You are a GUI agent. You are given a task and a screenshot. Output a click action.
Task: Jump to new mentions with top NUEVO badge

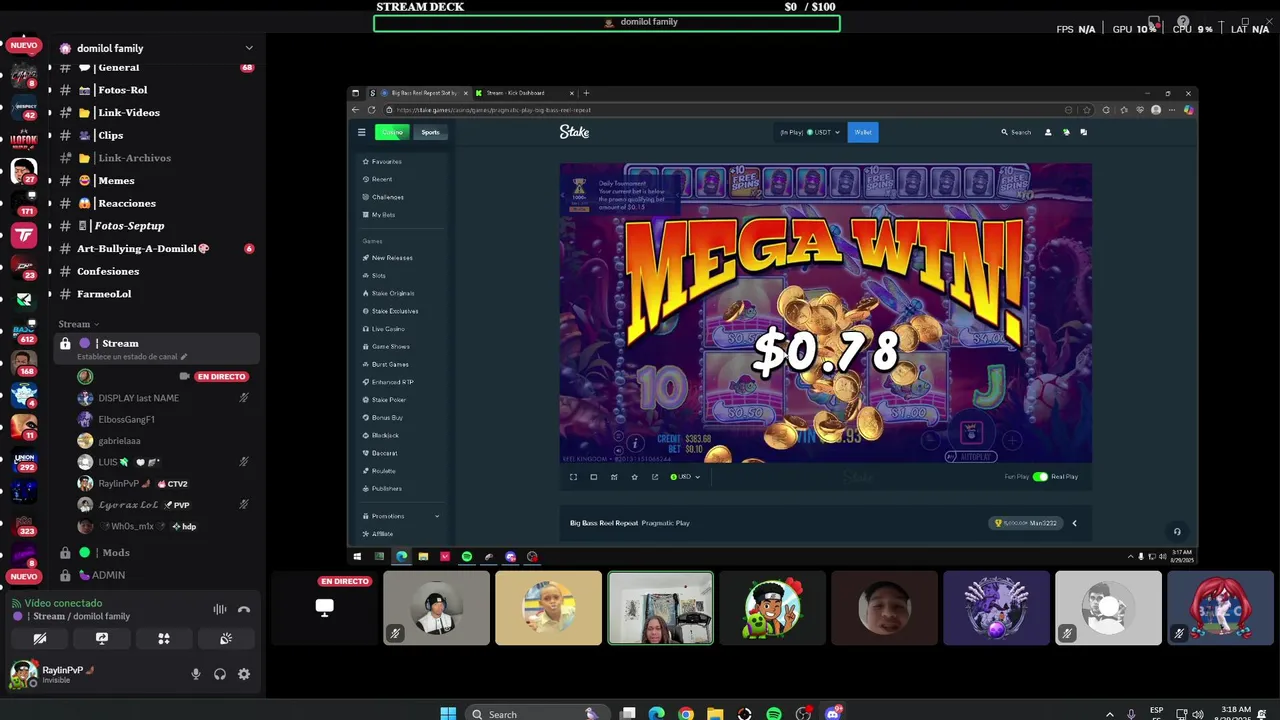click(x=24, y=45)
